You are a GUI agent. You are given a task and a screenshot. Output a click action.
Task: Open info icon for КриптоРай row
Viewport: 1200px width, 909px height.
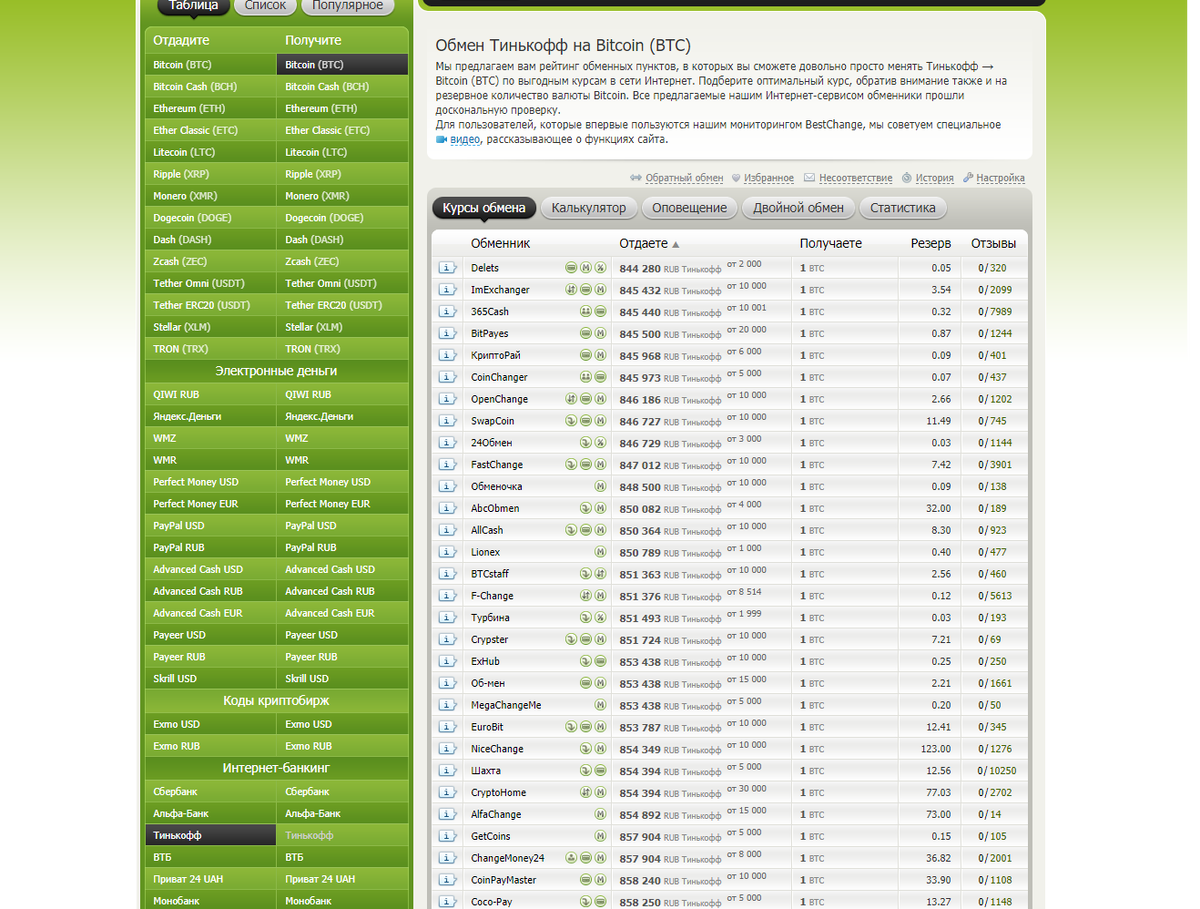coord(448,356)
